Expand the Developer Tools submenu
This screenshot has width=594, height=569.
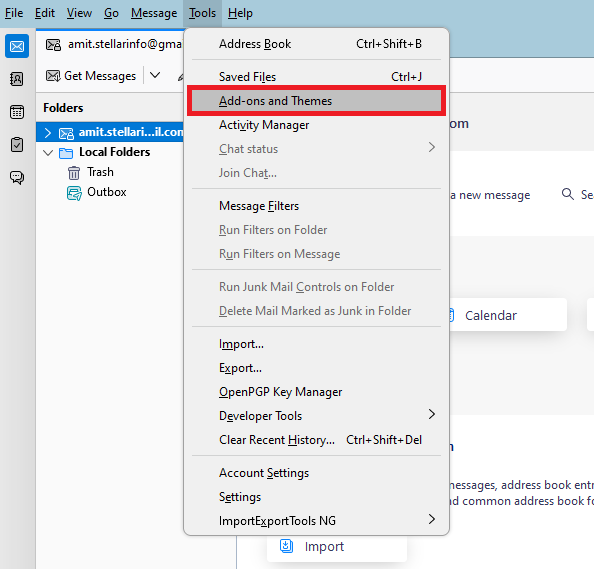[431, 414]
